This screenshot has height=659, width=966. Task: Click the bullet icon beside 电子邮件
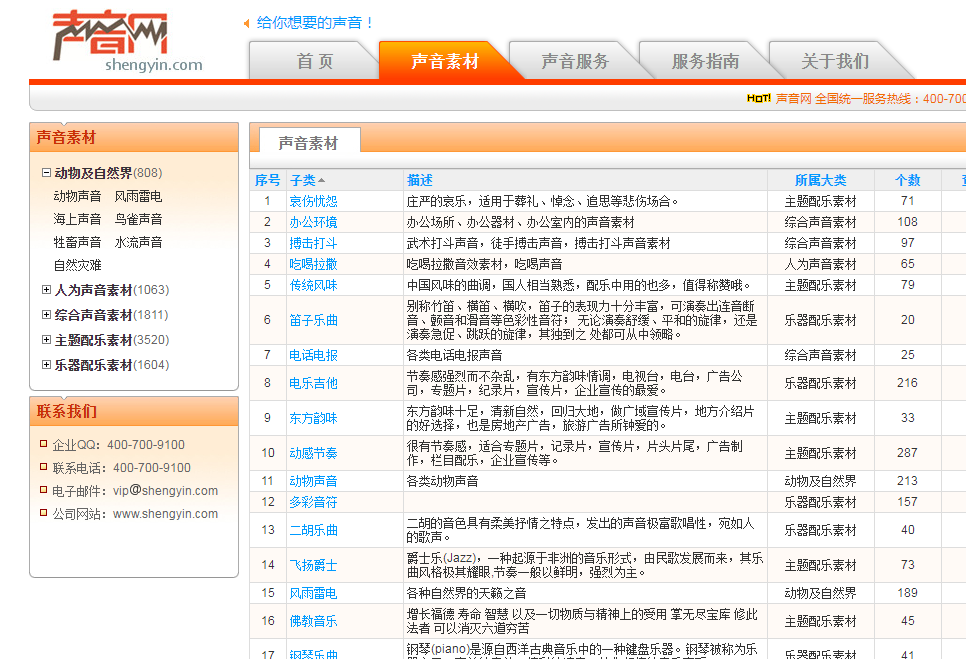[43, 490]
